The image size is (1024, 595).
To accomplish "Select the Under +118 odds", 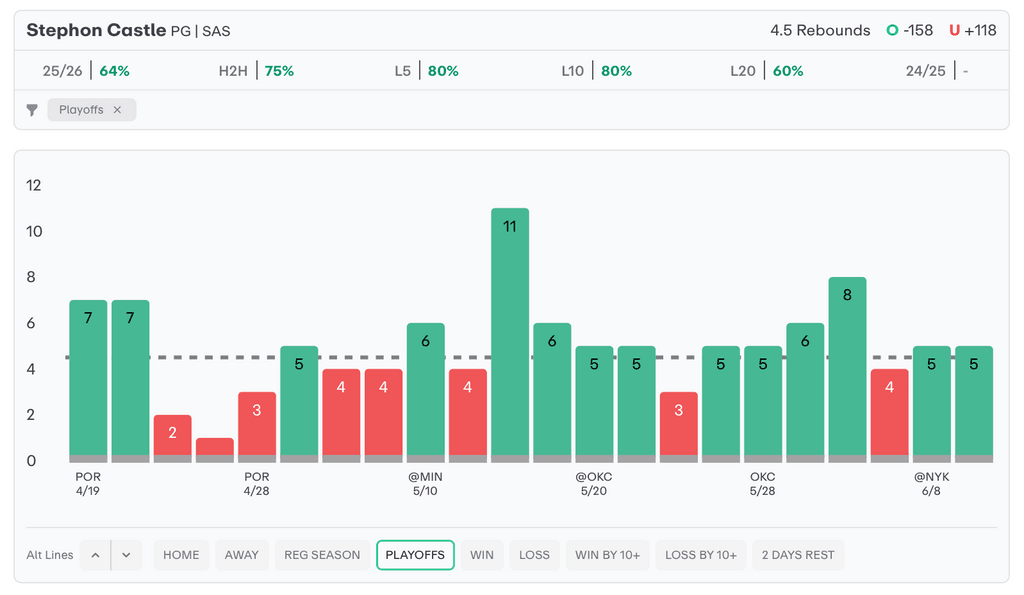I will [972, 30].
